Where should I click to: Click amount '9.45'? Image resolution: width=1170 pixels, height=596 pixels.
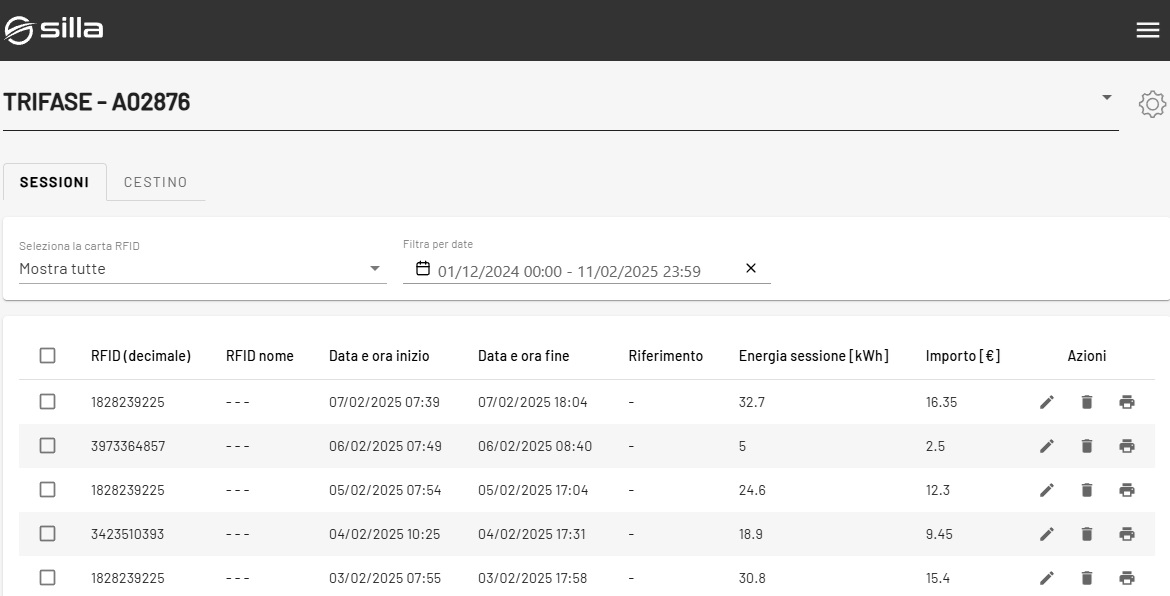pyautogui.click(x=939, y=534)
